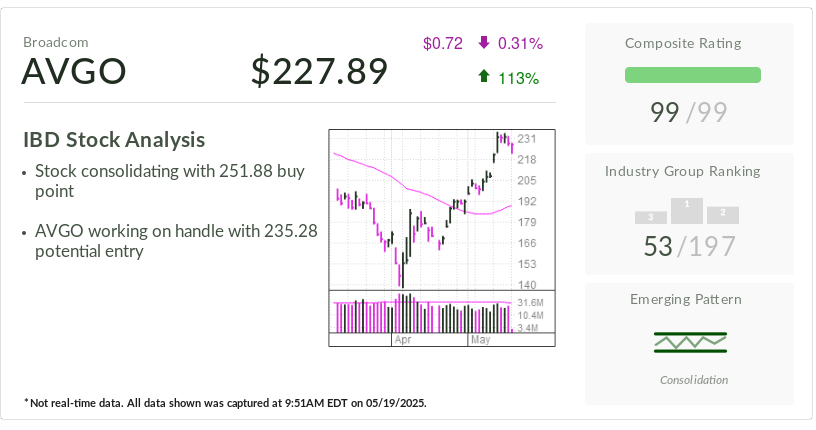Click the 235.28 potential entry bullet text
This screenshot has height=430, width=816.
point(176,241)
